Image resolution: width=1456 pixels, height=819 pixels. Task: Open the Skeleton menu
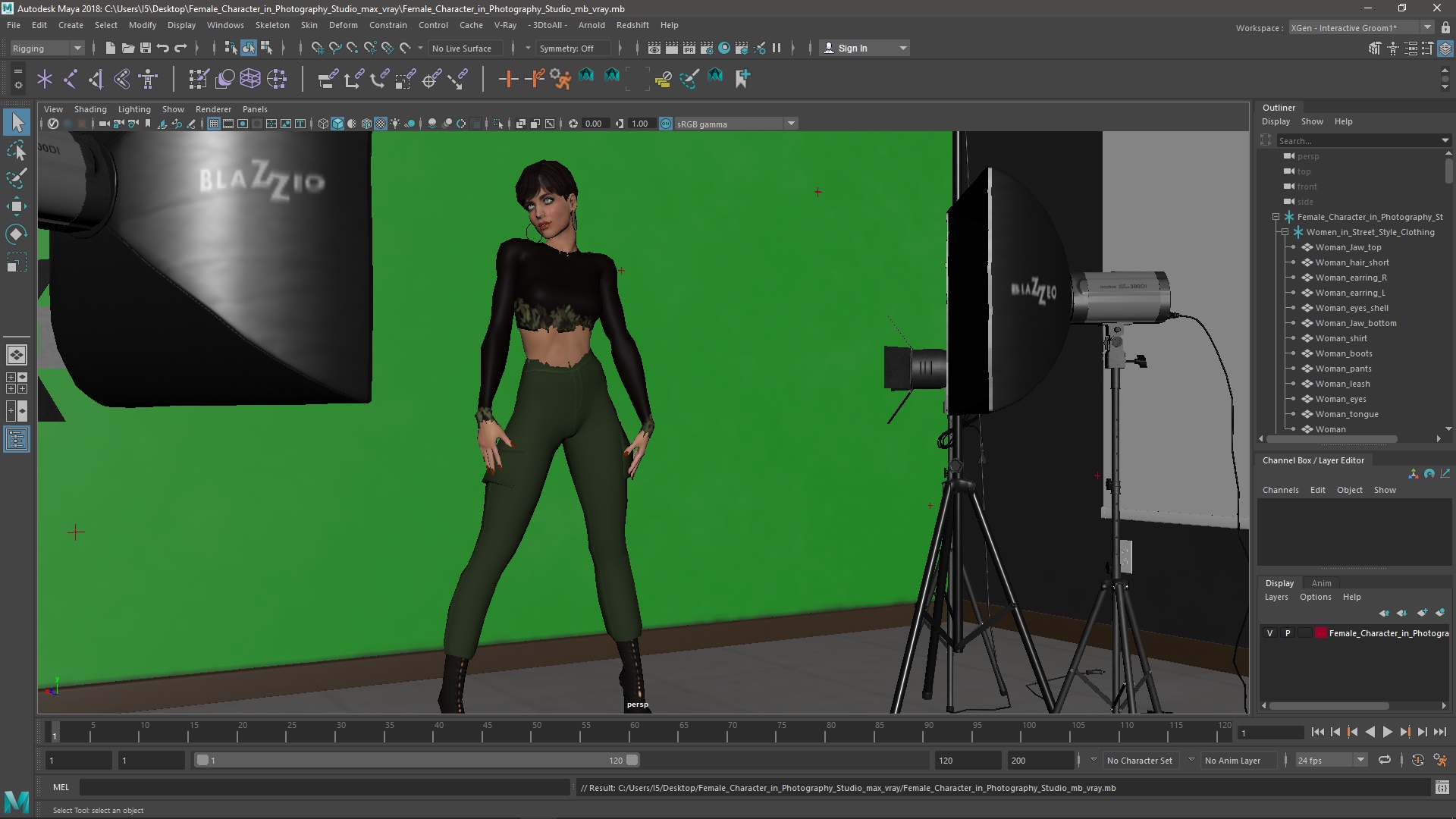click(x=271, y=25)
